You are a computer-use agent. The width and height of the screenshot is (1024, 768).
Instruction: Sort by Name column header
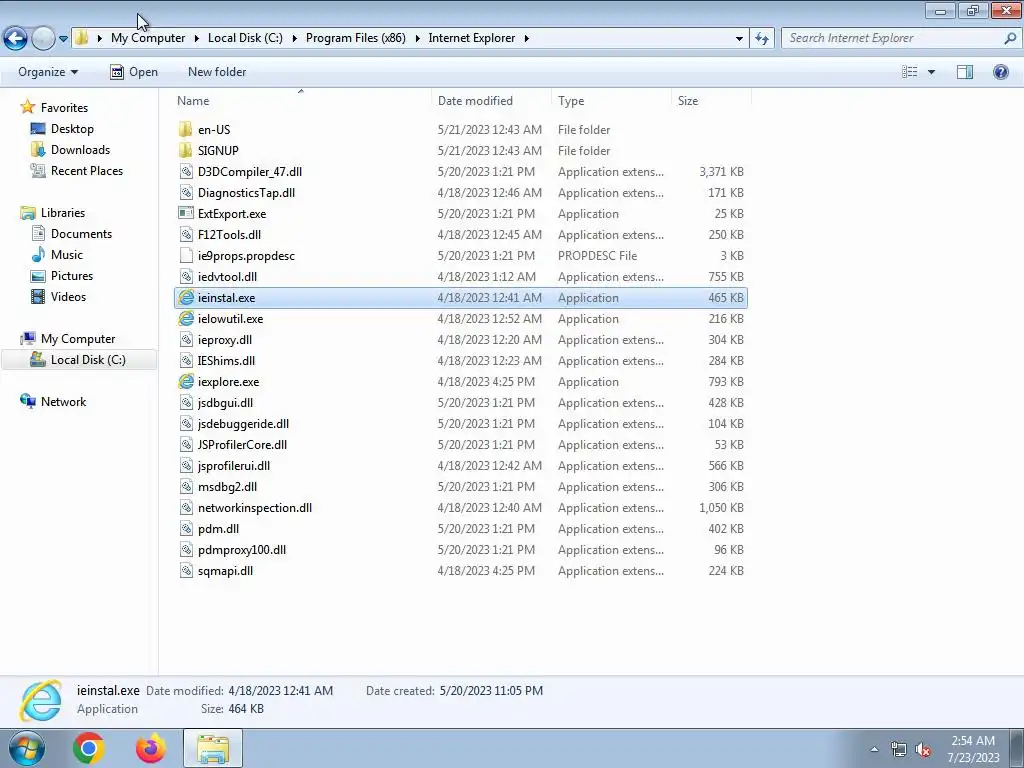click(193, 101)
